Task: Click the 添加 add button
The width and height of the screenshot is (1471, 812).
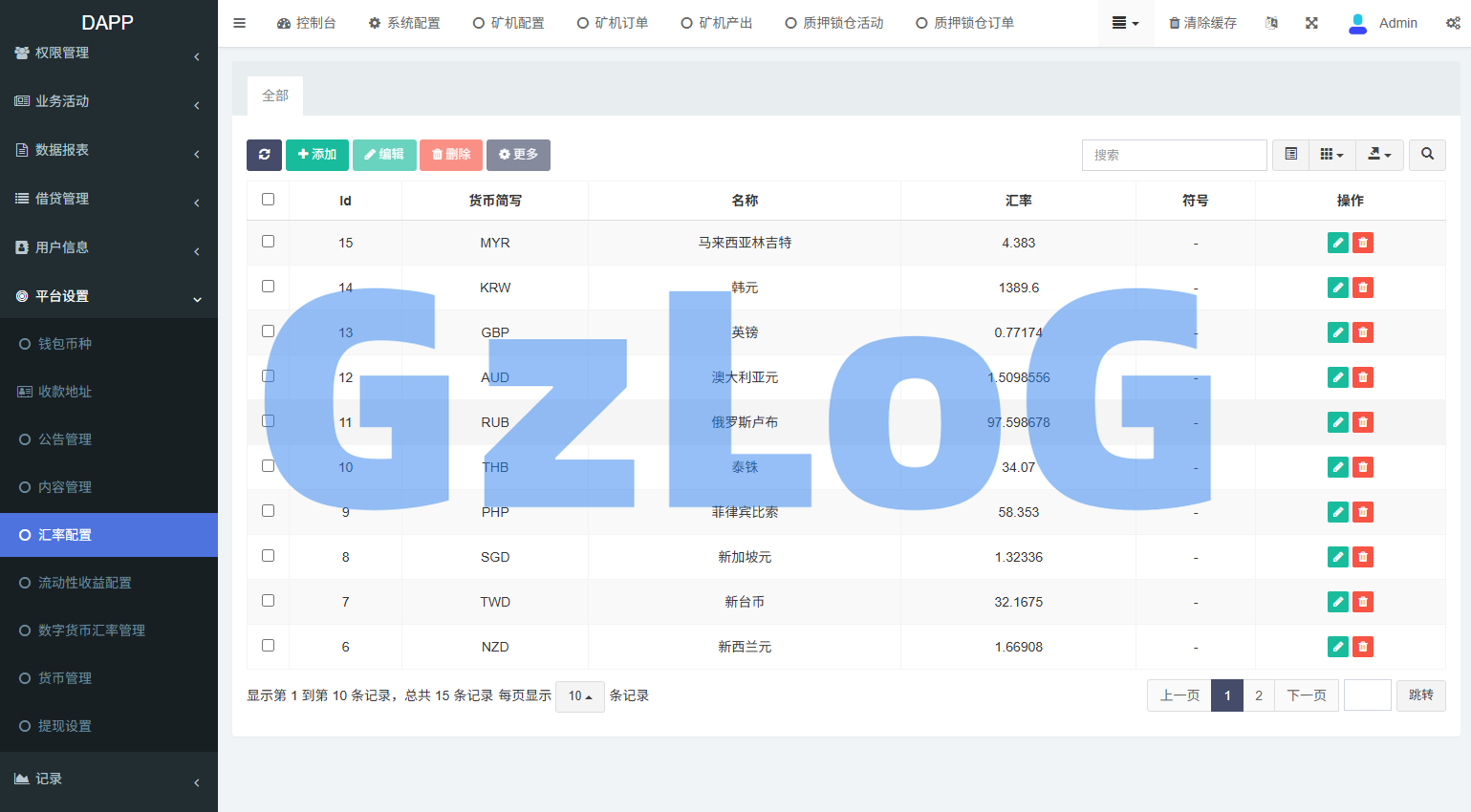Action: tap(316, 154)
